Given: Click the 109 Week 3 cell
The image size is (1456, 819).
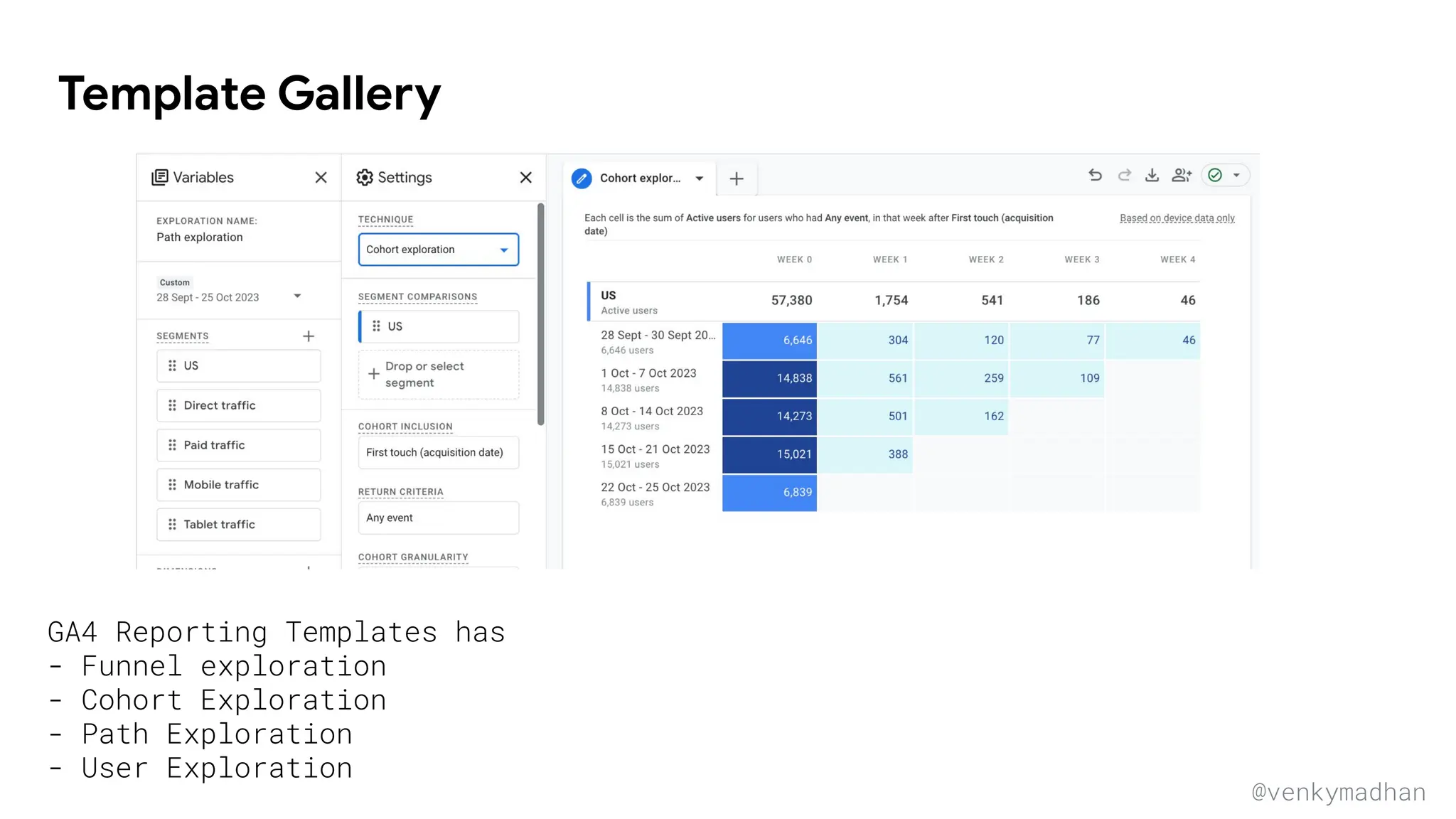Looking at the screenshot, I should (x=1057, y=379).
